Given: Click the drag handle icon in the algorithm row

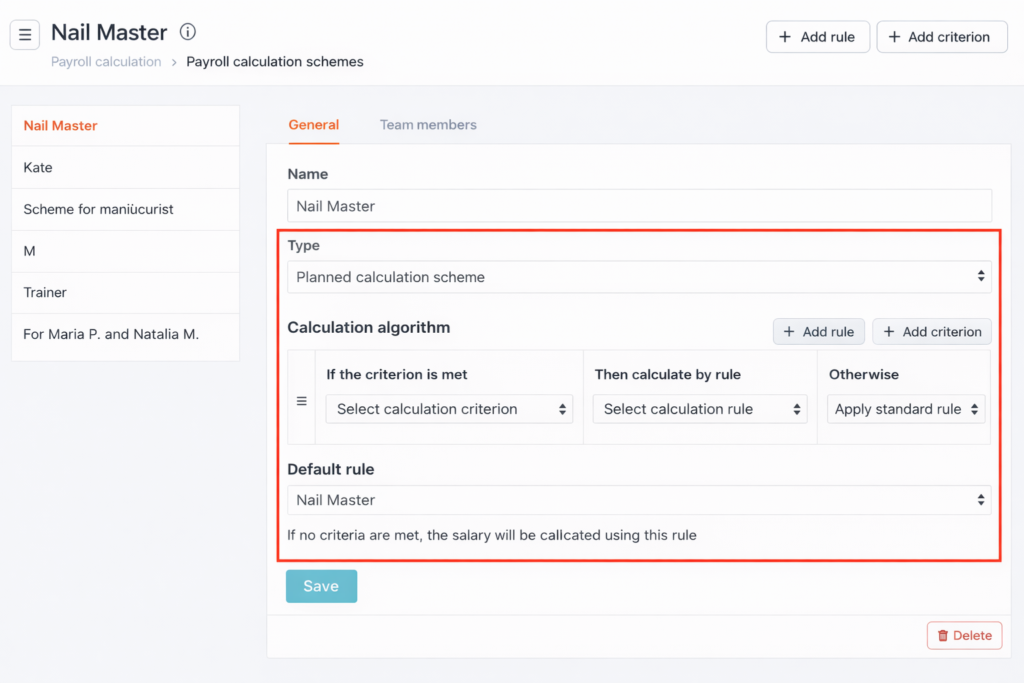Looking at the screenshot, I should (x=302, y=401).
